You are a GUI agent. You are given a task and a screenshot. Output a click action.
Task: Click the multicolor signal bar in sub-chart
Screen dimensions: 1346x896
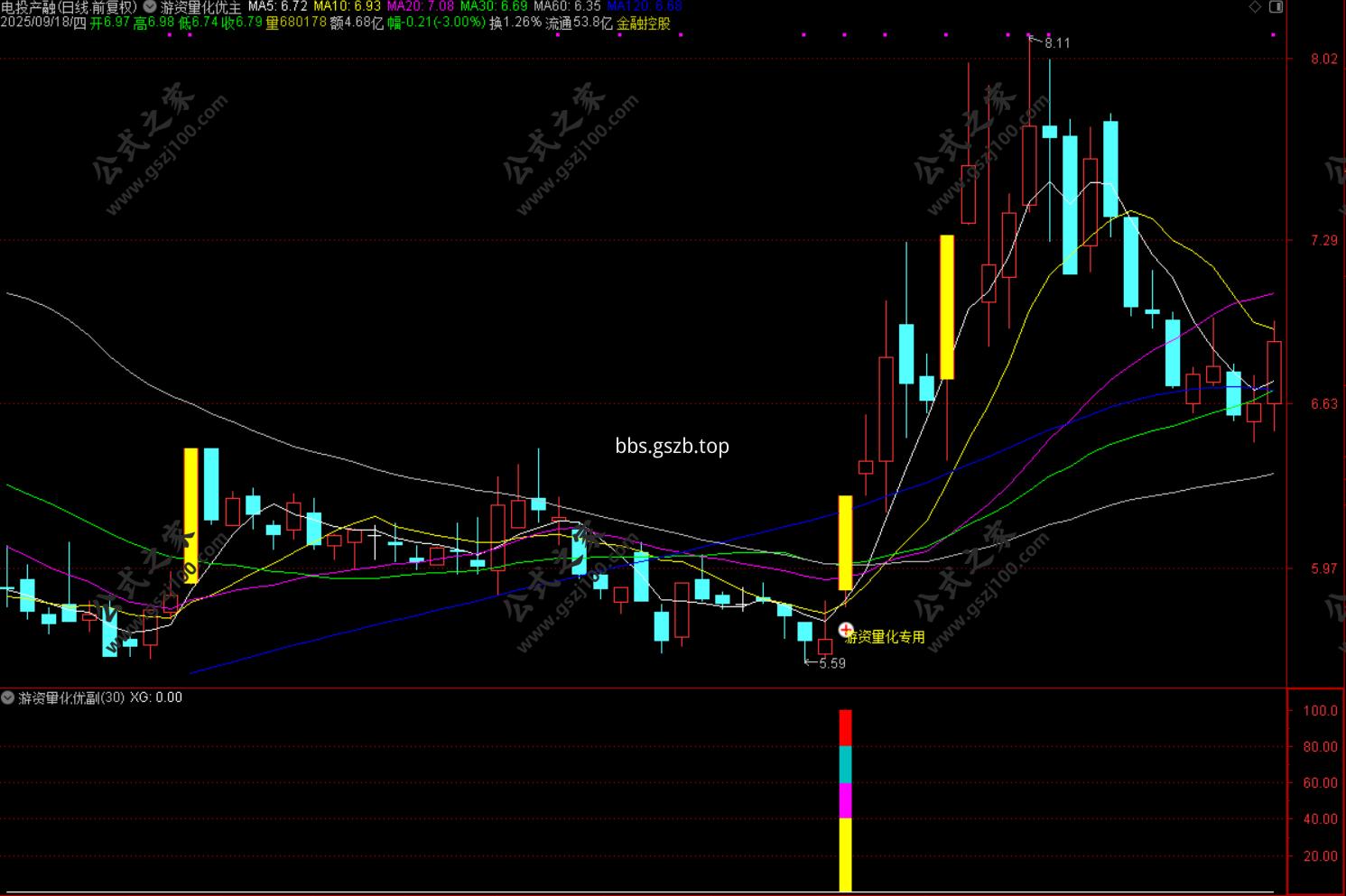click(846, 800)
